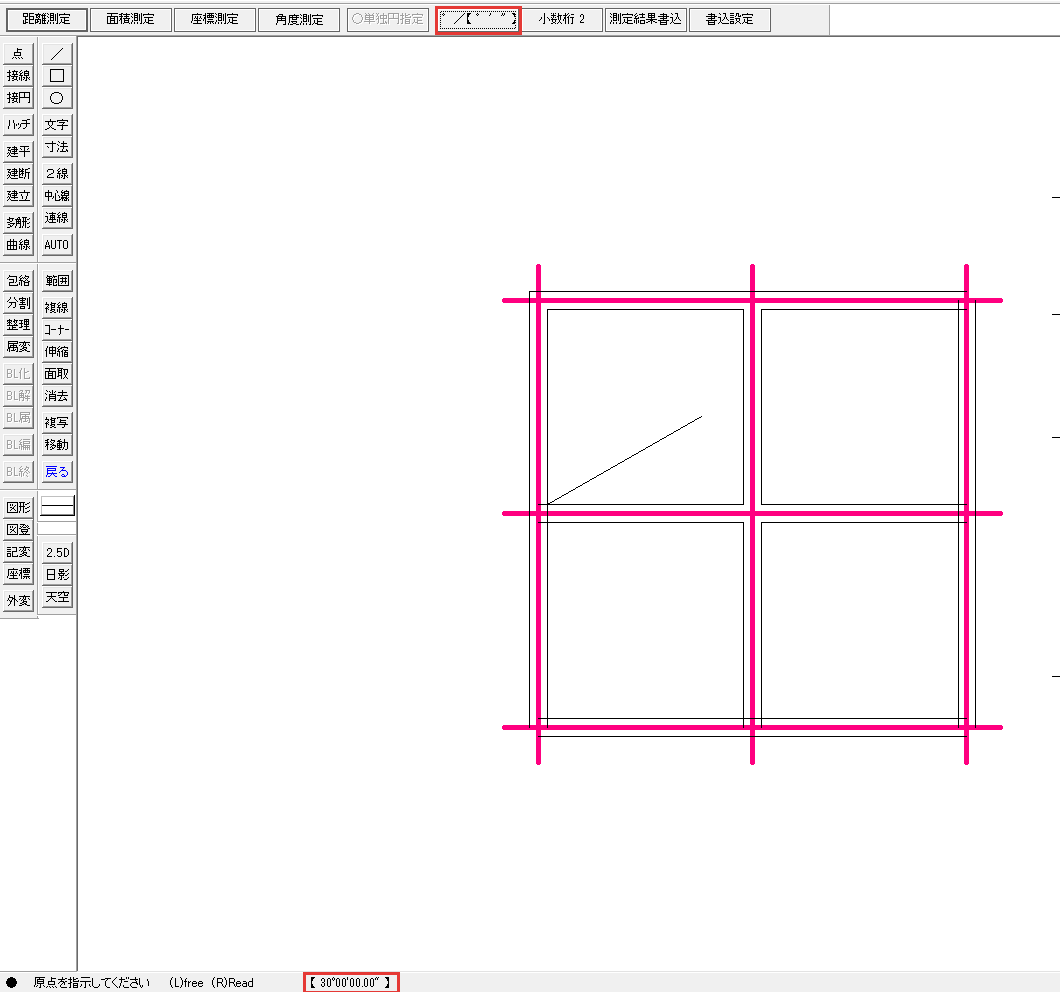1060x992 pixels.
Task: Select the 寸法 dimension tool
Action: tap(57, 147)
